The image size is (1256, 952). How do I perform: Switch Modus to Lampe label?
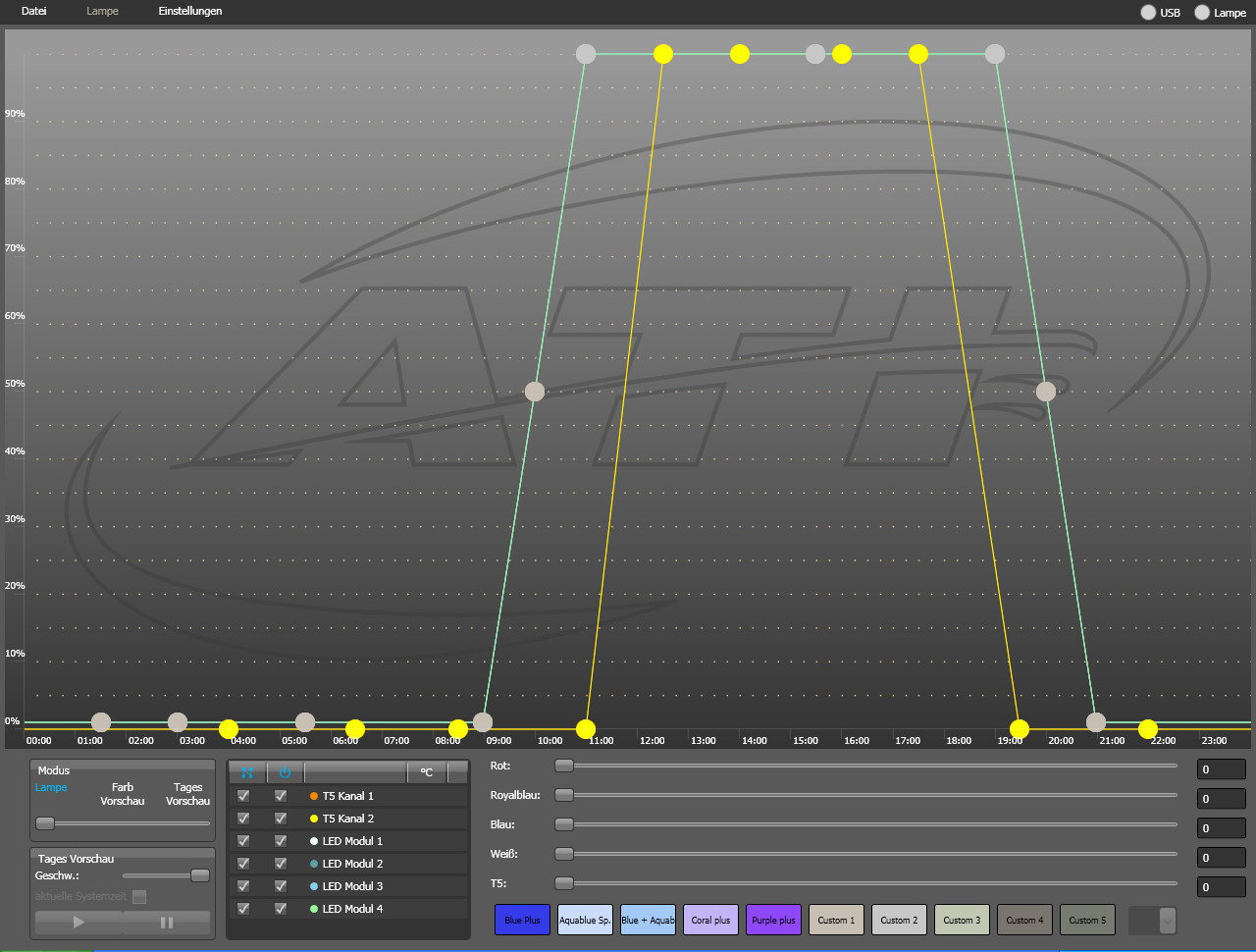pos(51,787)
